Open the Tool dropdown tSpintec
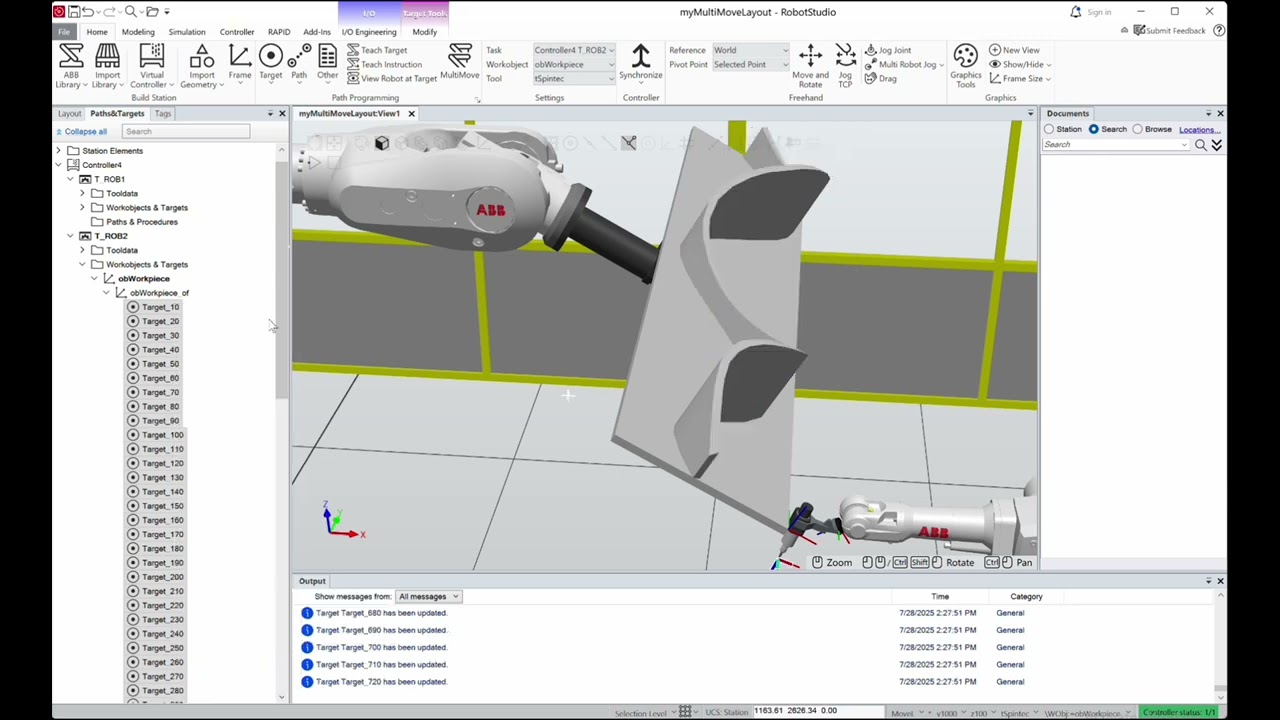The image size is (1280, 720). (574, 78)
